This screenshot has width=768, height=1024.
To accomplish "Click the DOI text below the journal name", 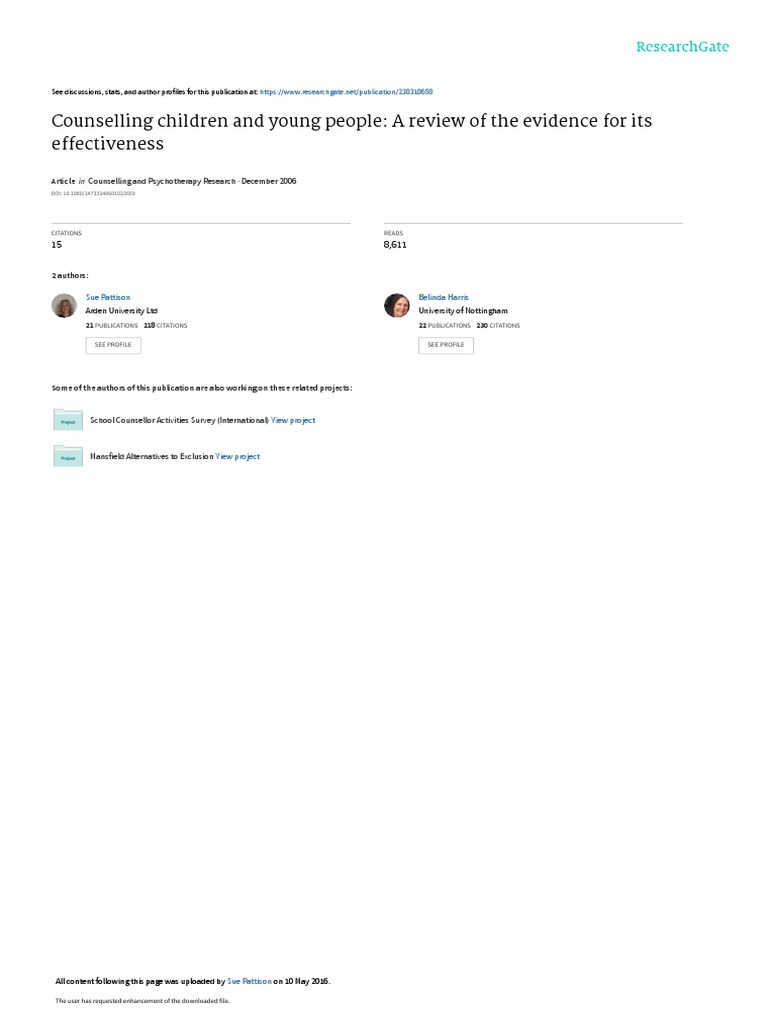I will point(93,194).
